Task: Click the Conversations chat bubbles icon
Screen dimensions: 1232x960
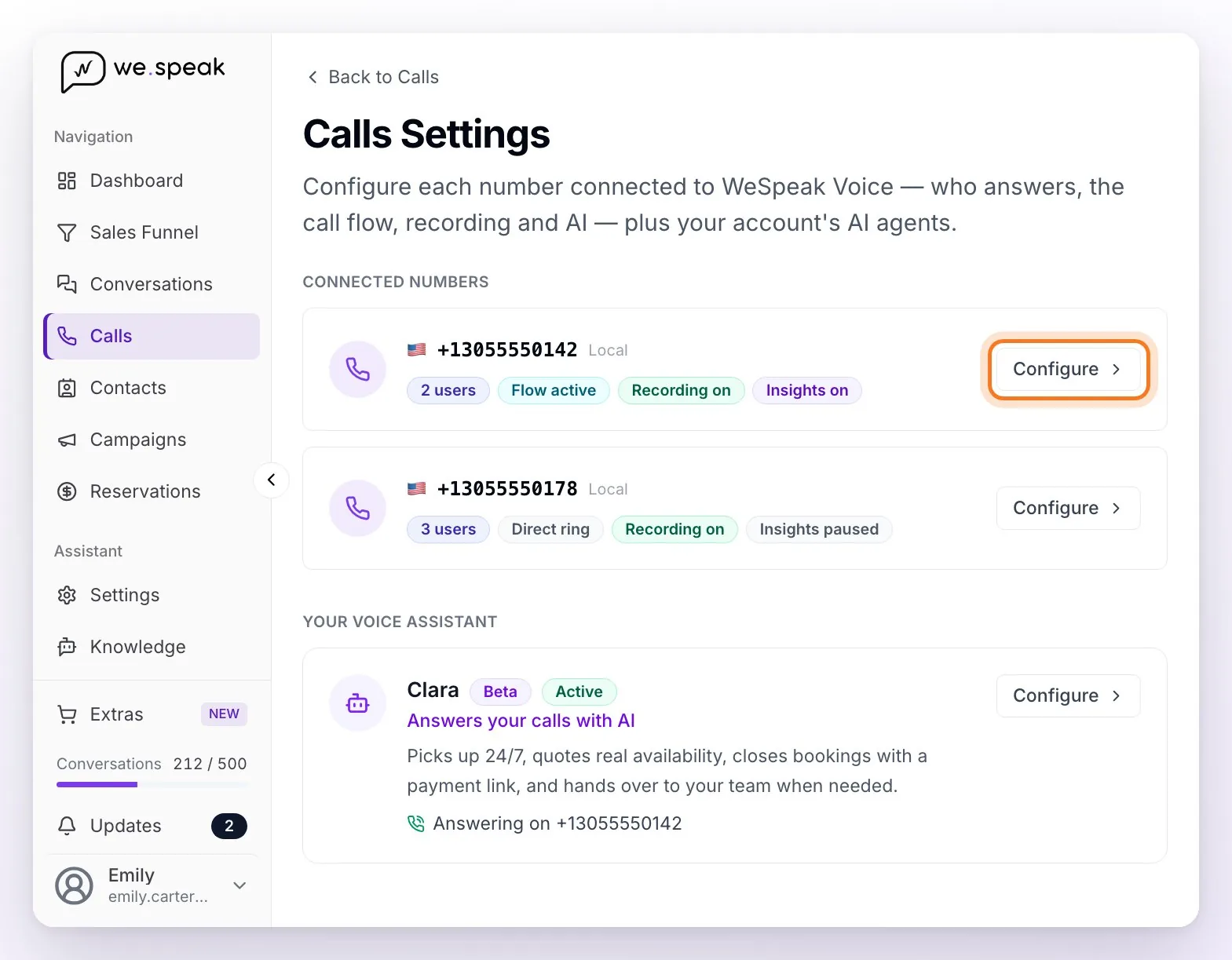Action: pyautogui.click(x=67, y=284)
